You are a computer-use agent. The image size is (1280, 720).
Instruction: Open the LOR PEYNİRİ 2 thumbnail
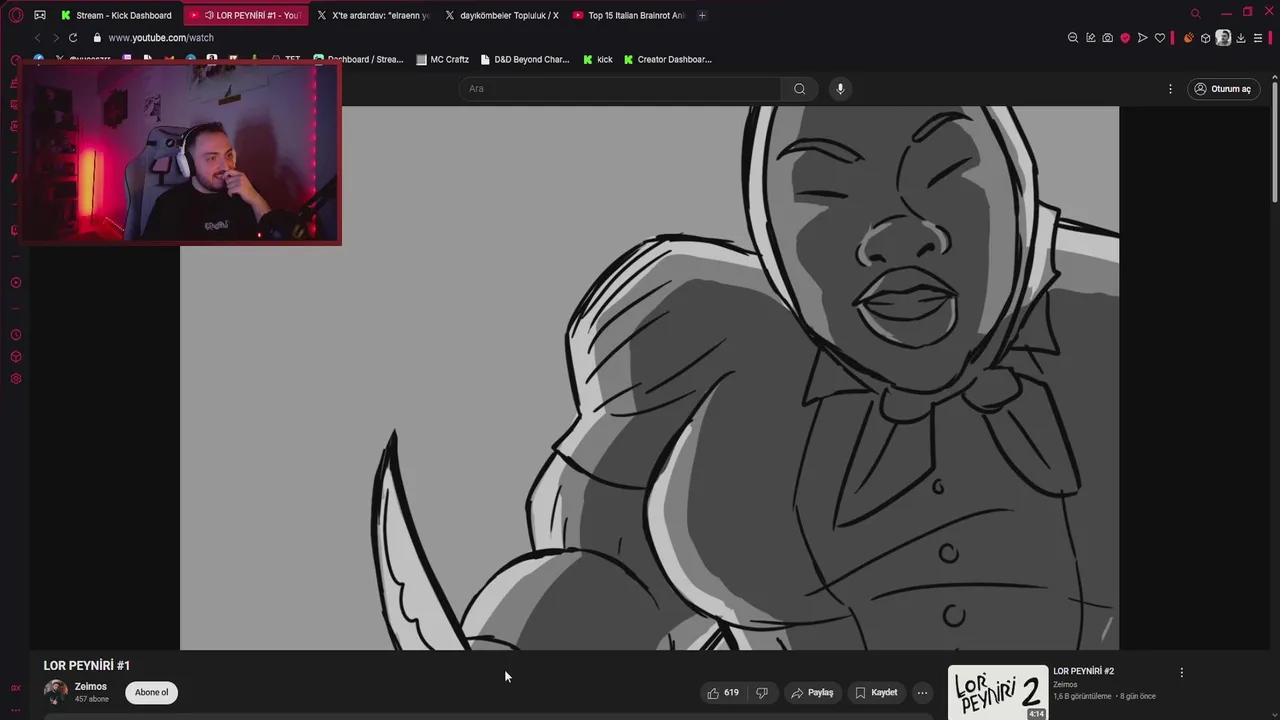[x=998, y=692]
